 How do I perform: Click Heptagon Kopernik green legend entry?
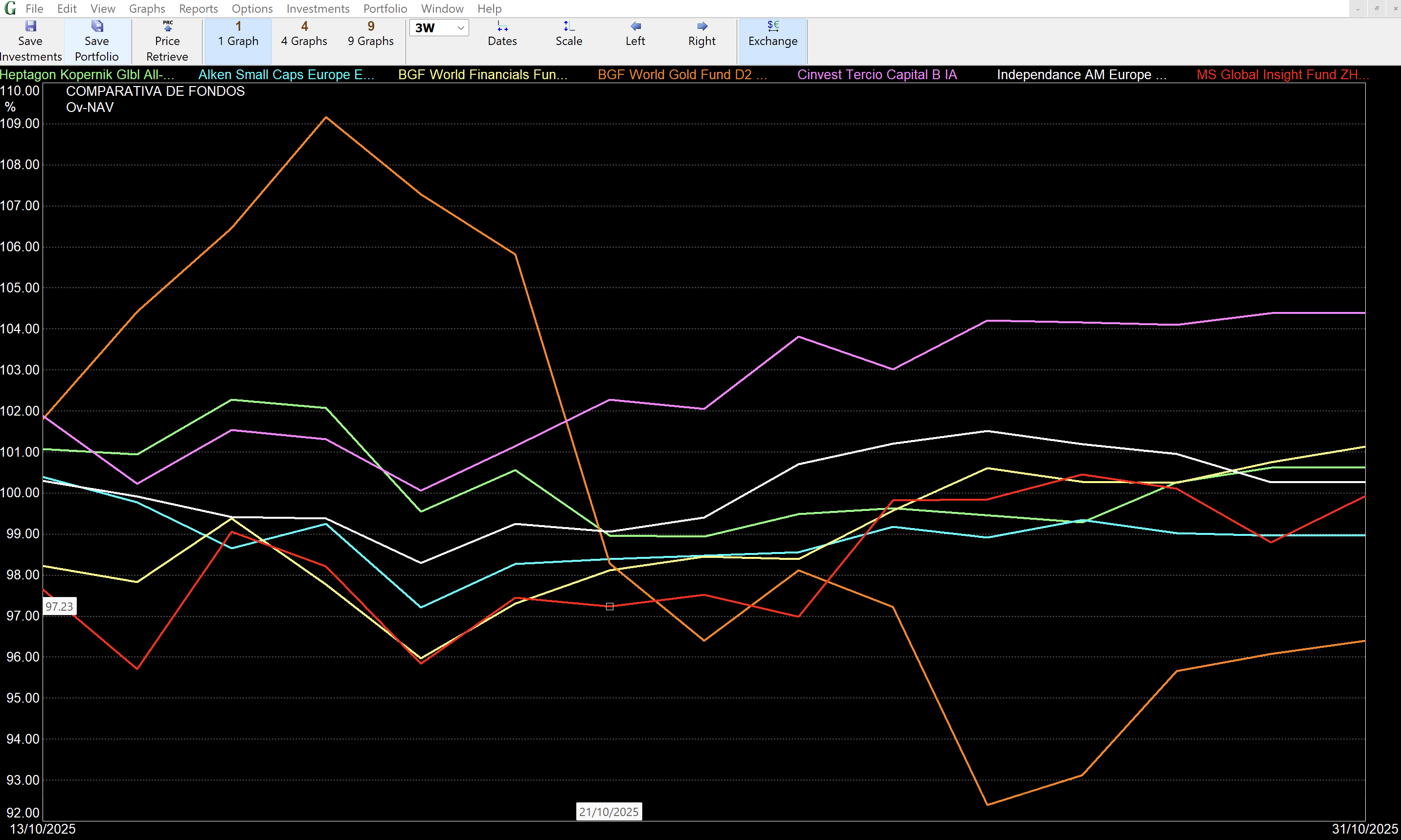point(87,75)
